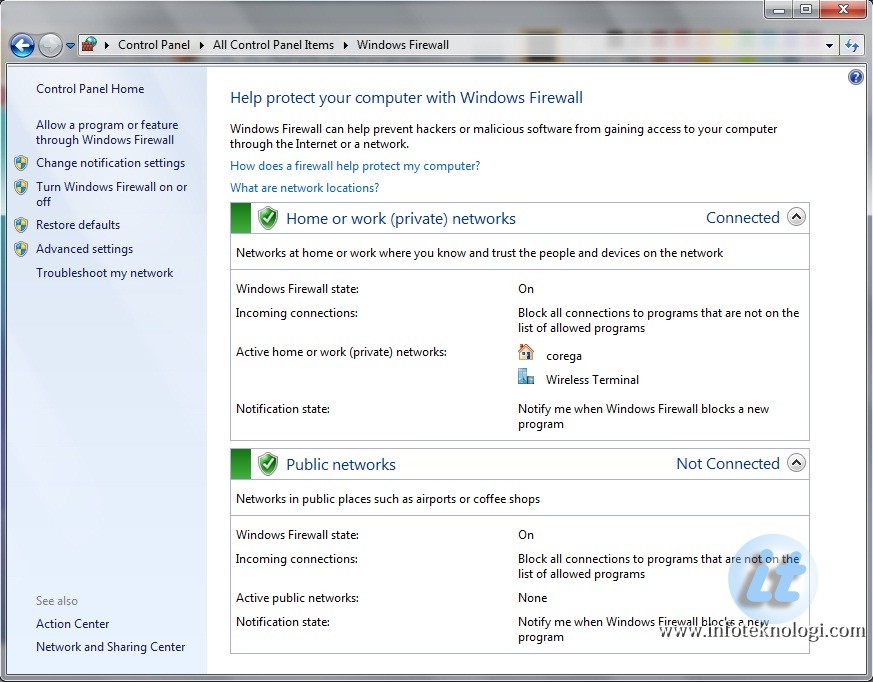The image size is (873, 682).
Task: Expand arrow after Control Panel breadcrumb
Action: pyautogui.click(x=202, y=45)
